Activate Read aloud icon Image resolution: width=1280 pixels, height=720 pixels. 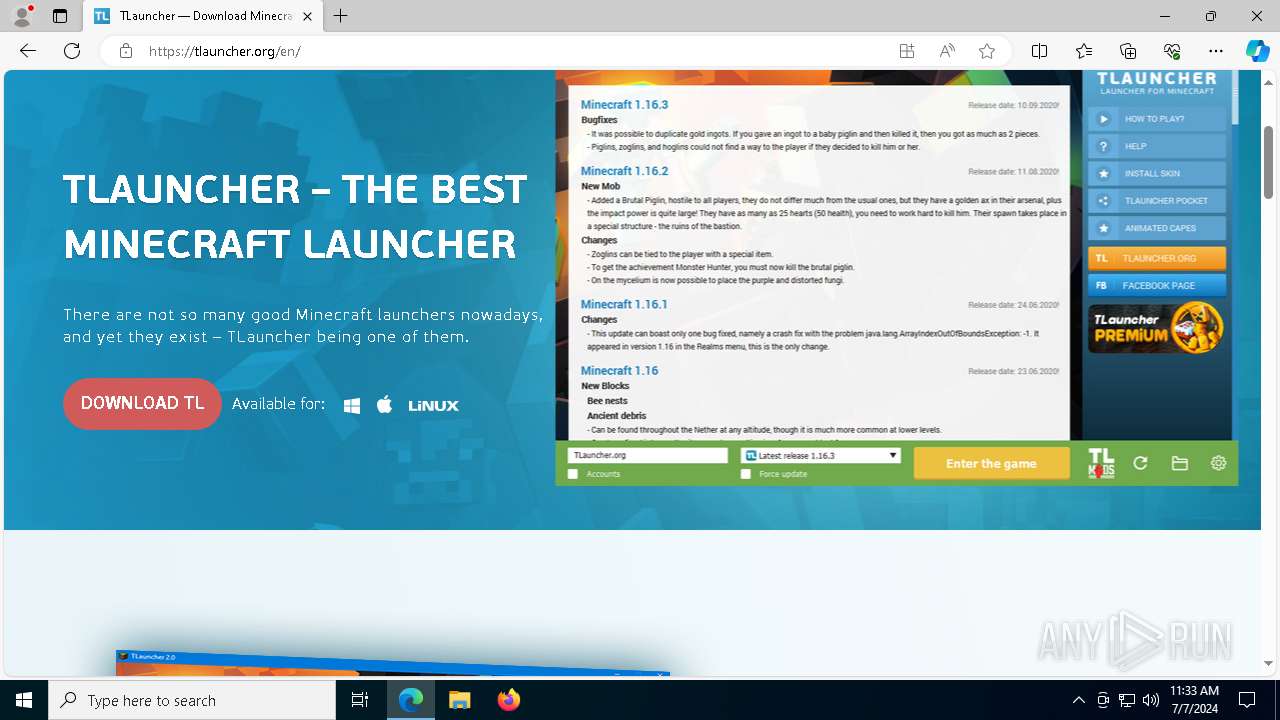click(947, 51)
